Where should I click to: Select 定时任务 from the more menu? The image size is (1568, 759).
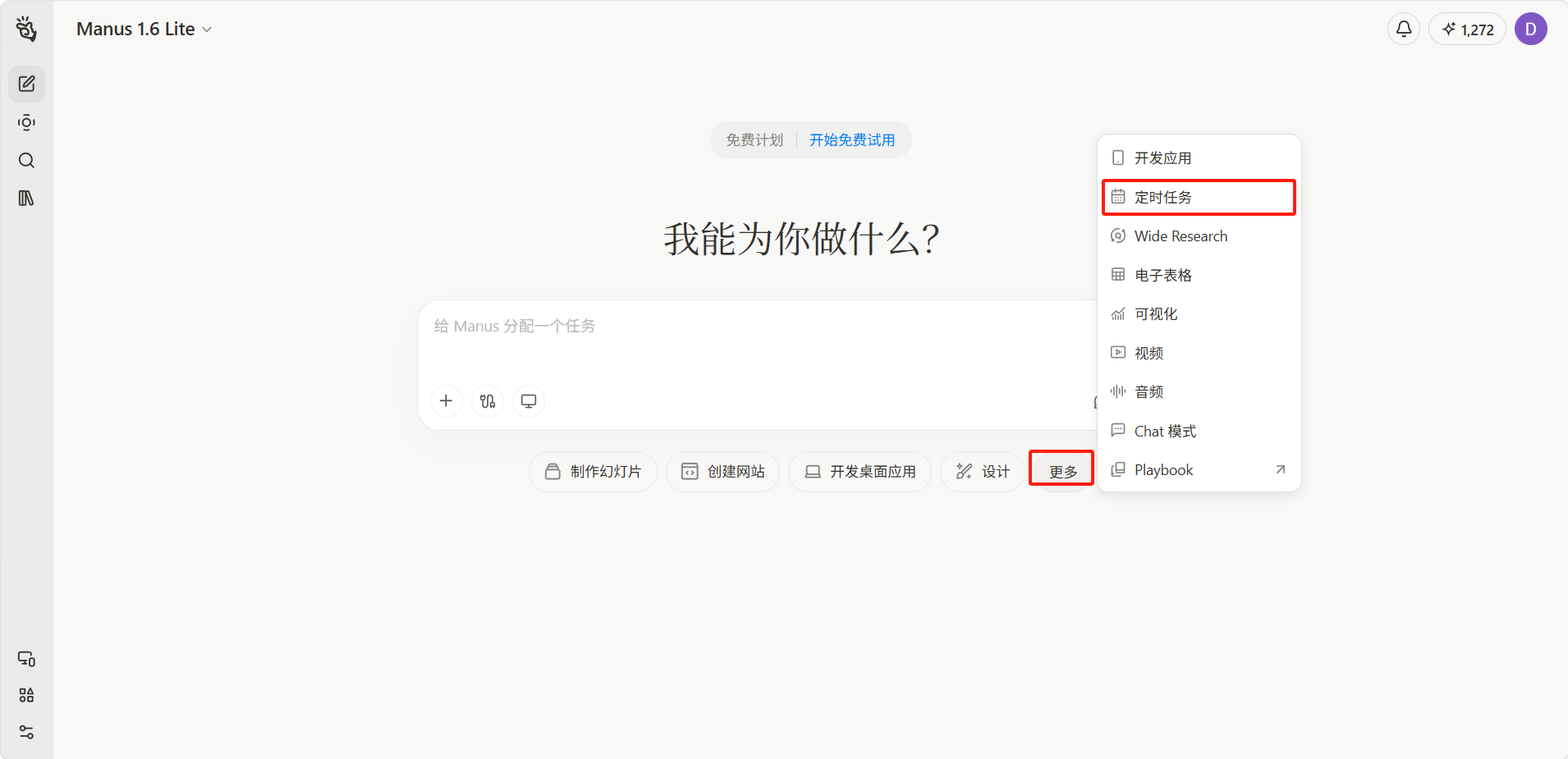[x=1199, y=197]
